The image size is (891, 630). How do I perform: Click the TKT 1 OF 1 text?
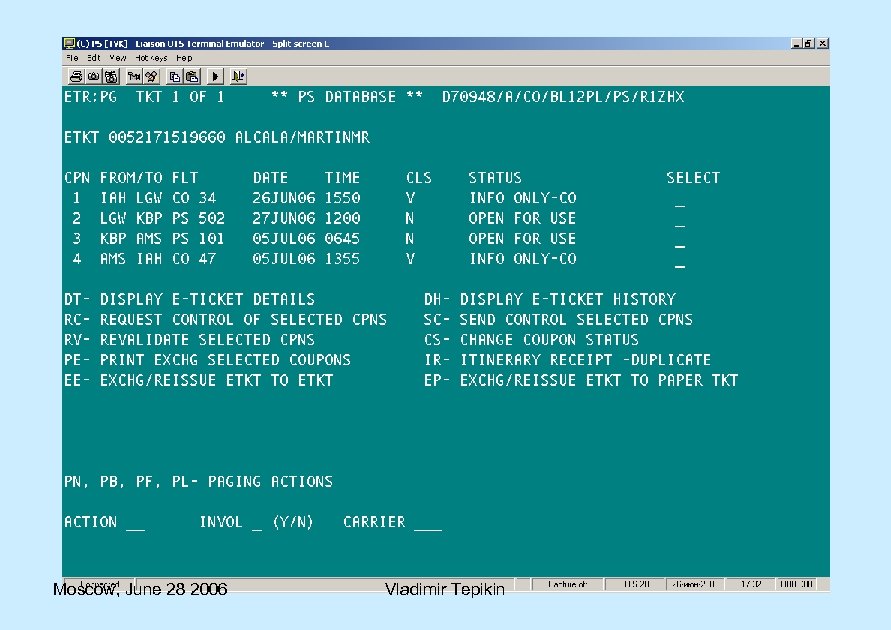point(180,97)
